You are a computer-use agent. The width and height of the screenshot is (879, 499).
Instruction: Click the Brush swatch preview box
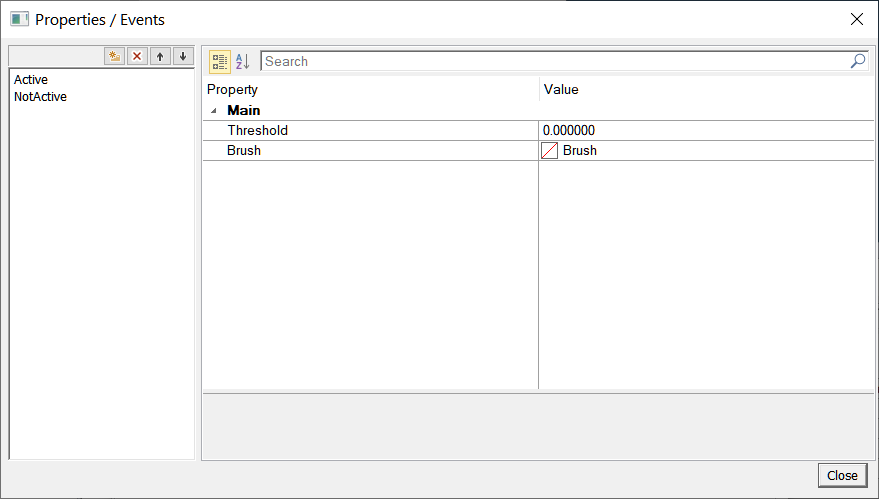click(549, 151)
